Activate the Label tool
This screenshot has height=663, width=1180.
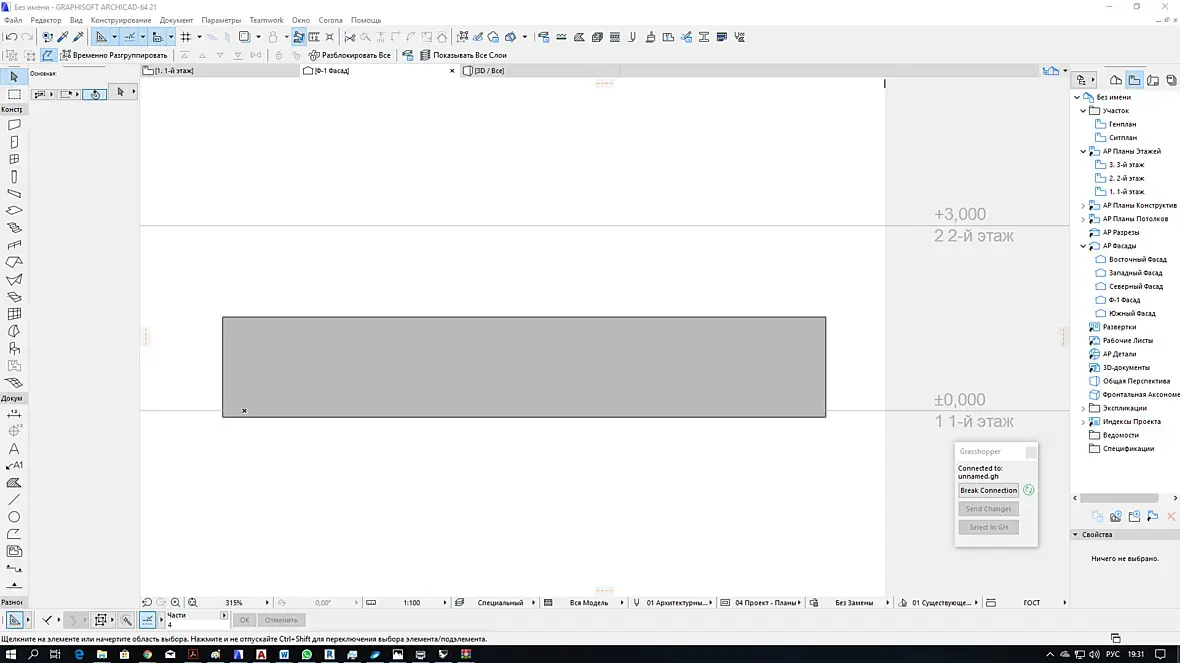coord(14,466)
